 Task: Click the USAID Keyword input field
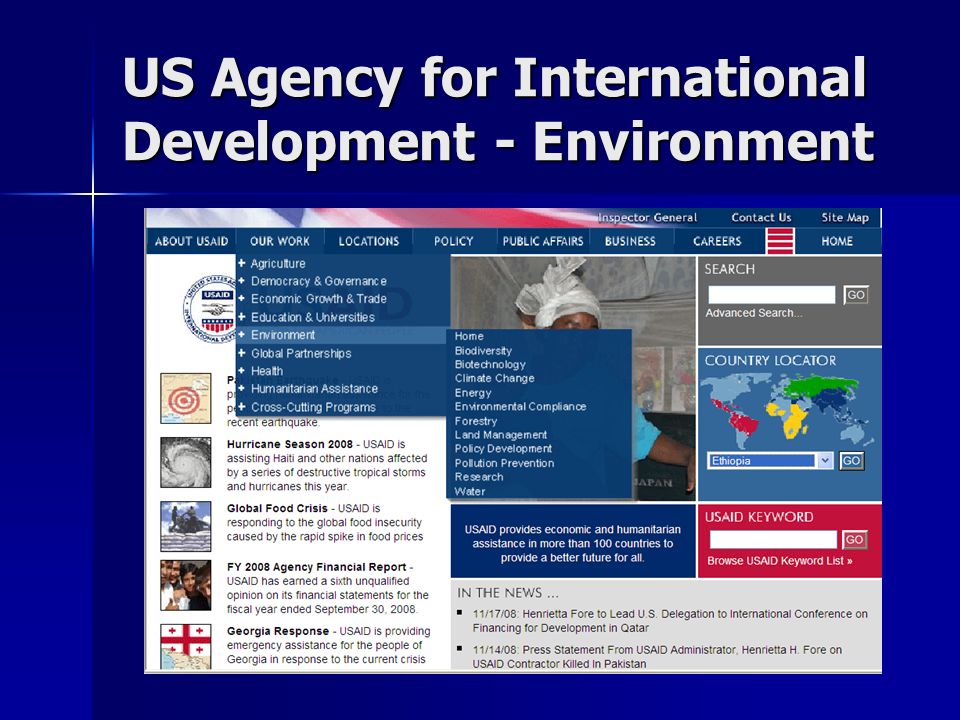pyautogui.click(x=773, y=540)
